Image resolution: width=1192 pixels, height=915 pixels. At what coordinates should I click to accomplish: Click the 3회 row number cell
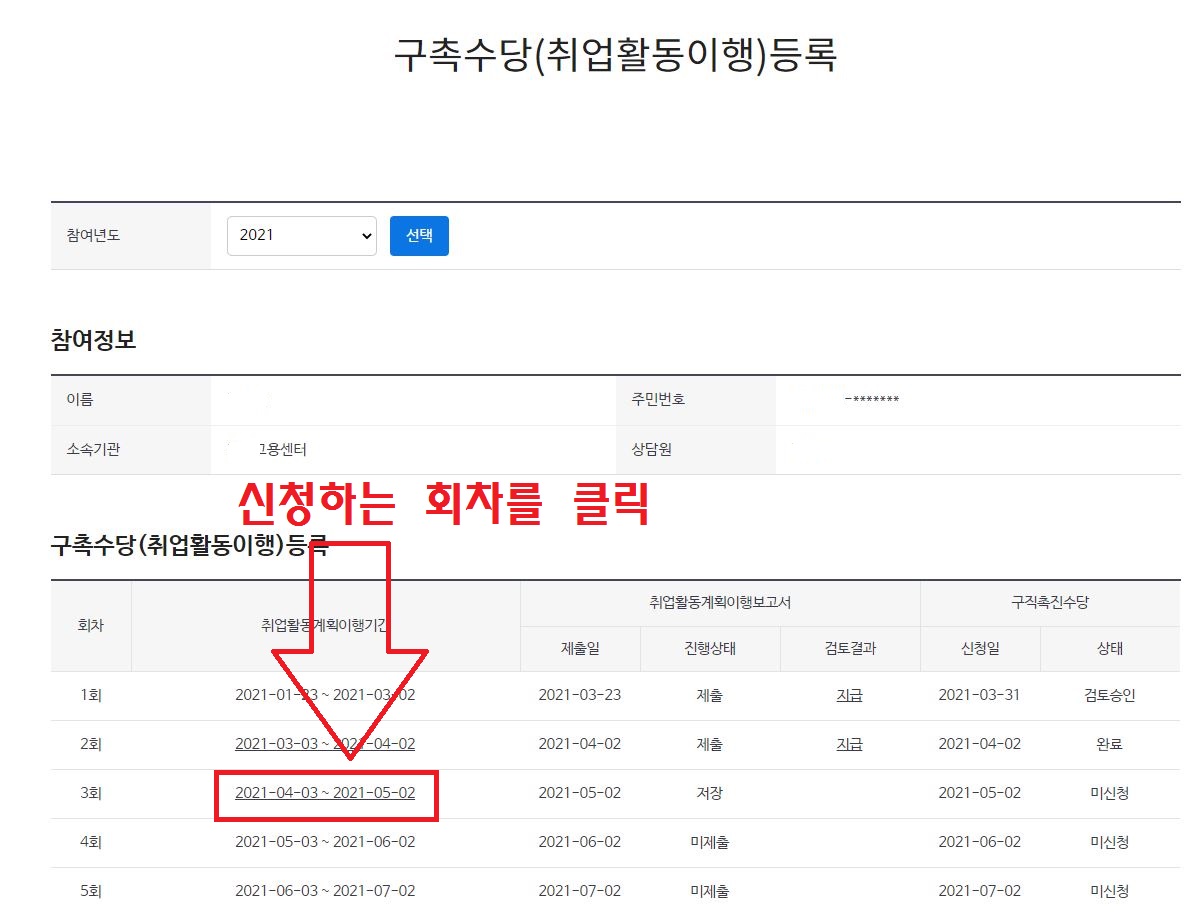tap(90, 793)
